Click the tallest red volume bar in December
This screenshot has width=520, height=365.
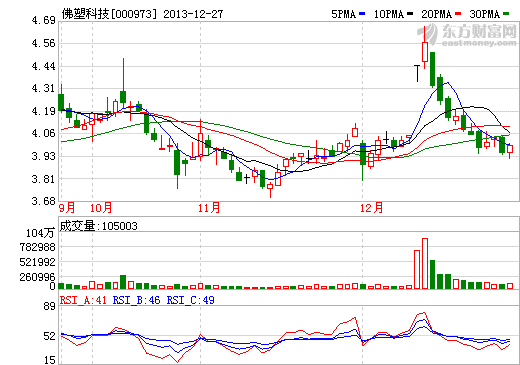point(425,263)
